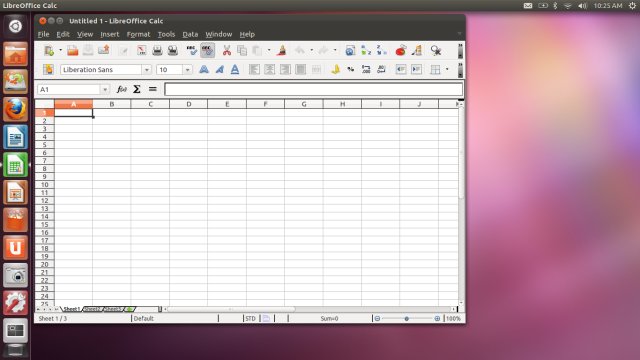Zoom in with the plus button
This screenshot has width=640, height=360.
437,318
